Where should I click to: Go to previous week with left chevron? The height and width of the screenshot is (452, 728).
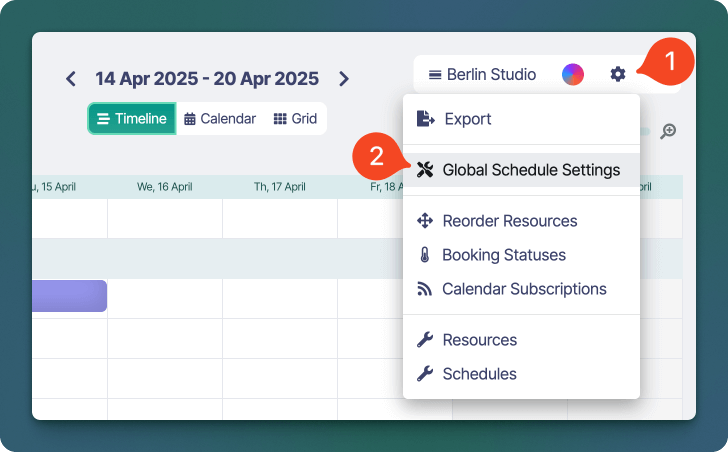pos(71,79)
